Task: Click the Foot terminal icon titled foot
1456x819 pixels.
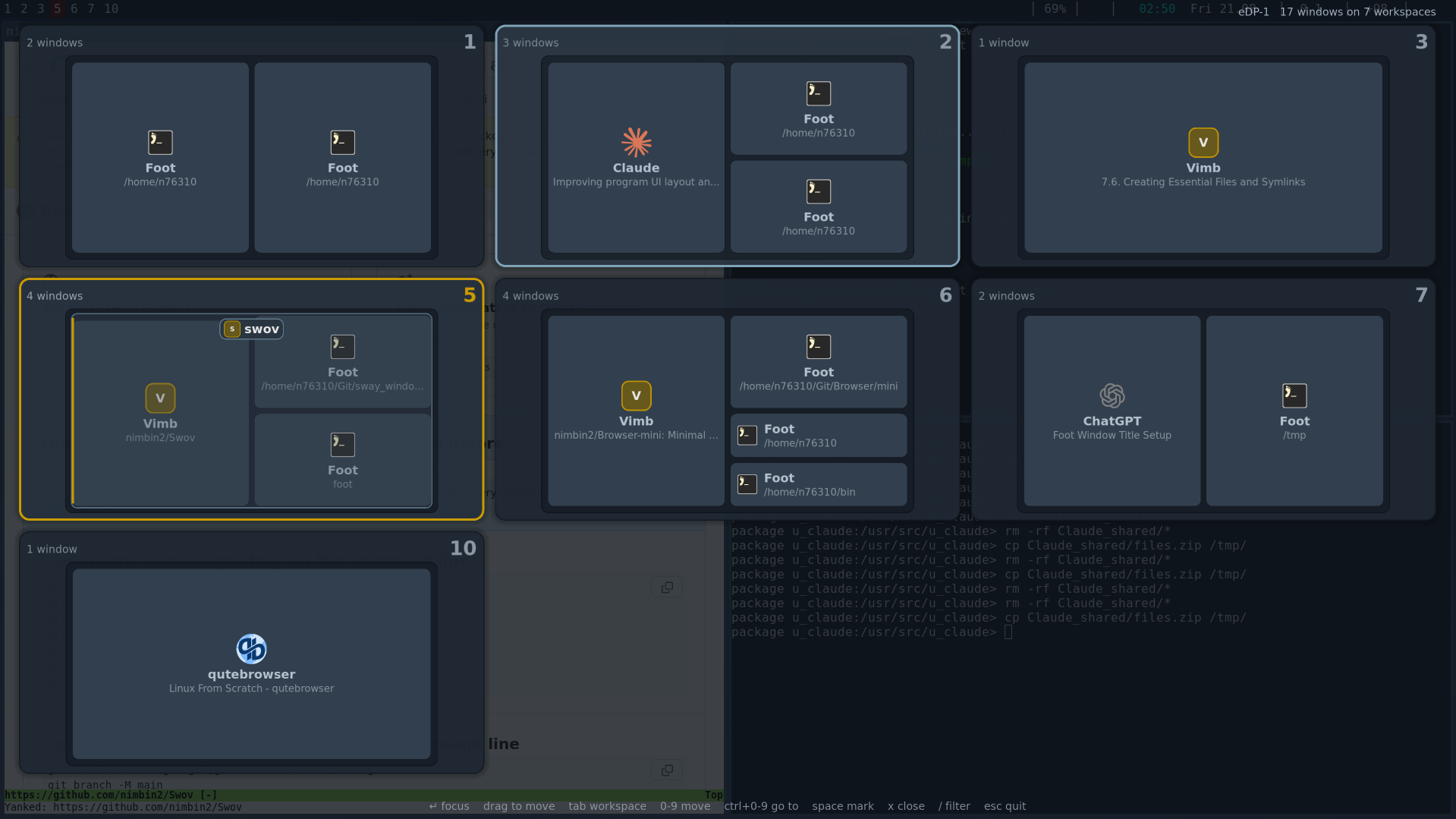Action: 342,445
